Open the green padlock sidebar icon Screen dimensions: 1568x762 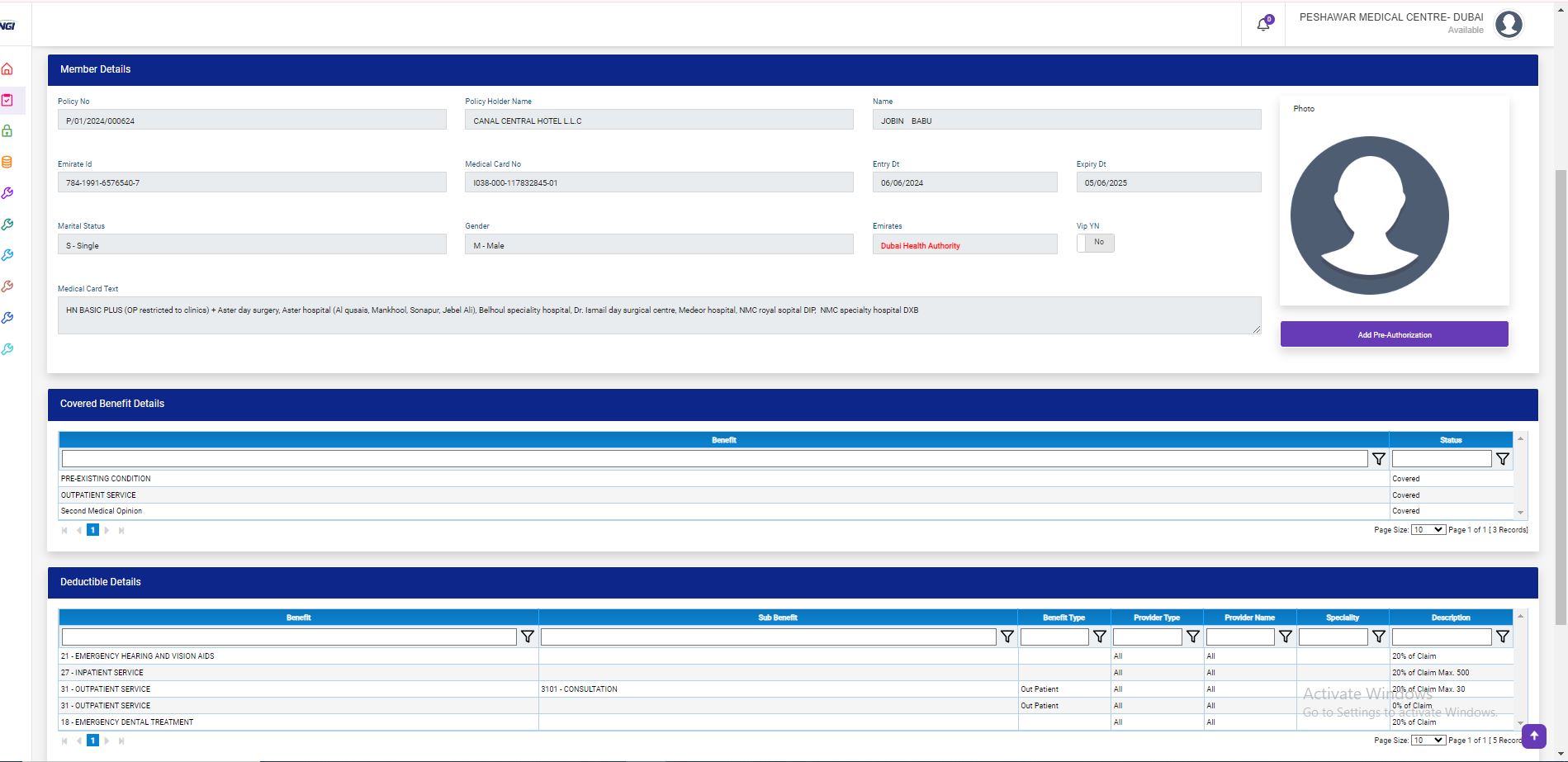click(x=7, y=131)
